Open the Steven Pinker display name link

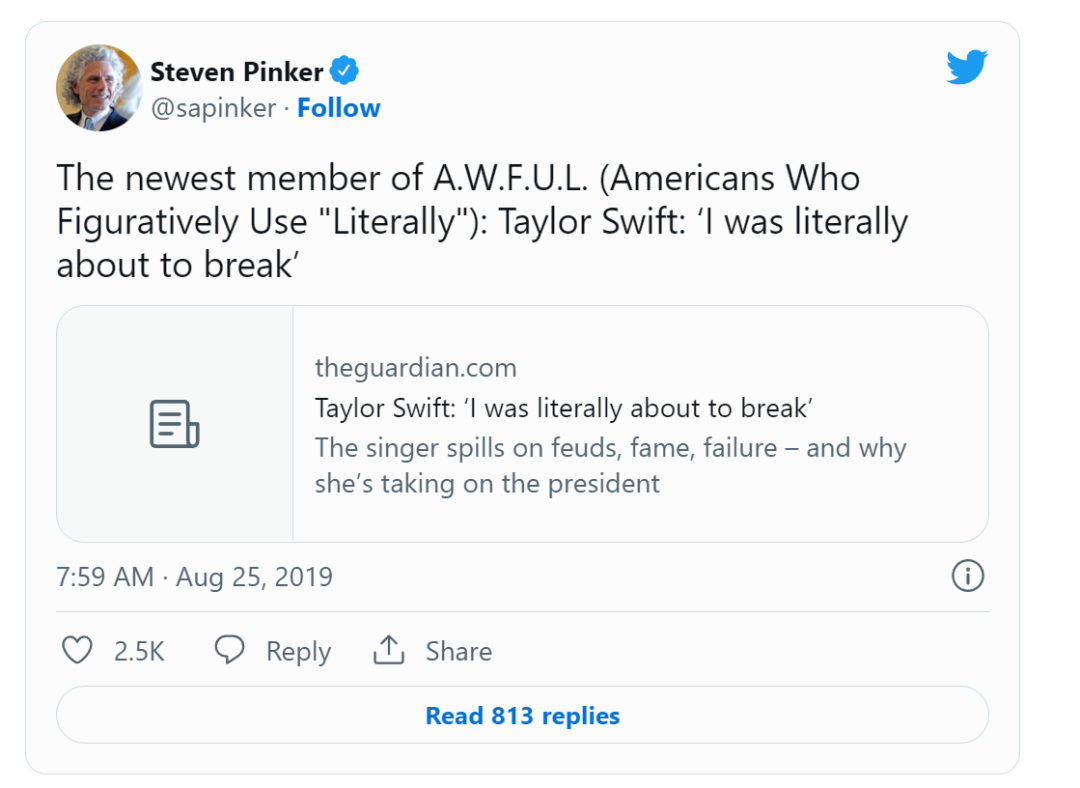(x=237, y=72)
